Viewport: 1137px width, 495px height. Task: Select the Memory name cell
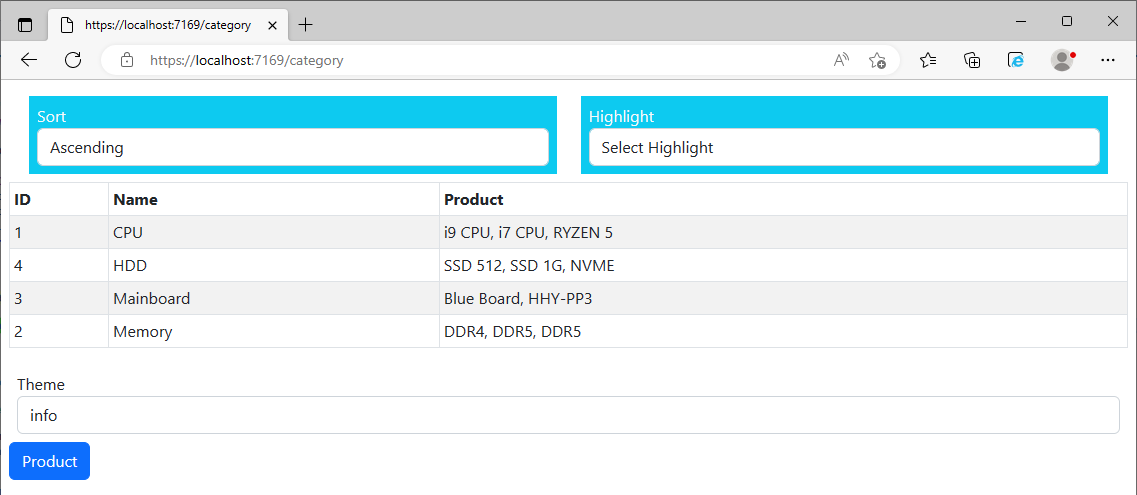click(x=274, y=332)
